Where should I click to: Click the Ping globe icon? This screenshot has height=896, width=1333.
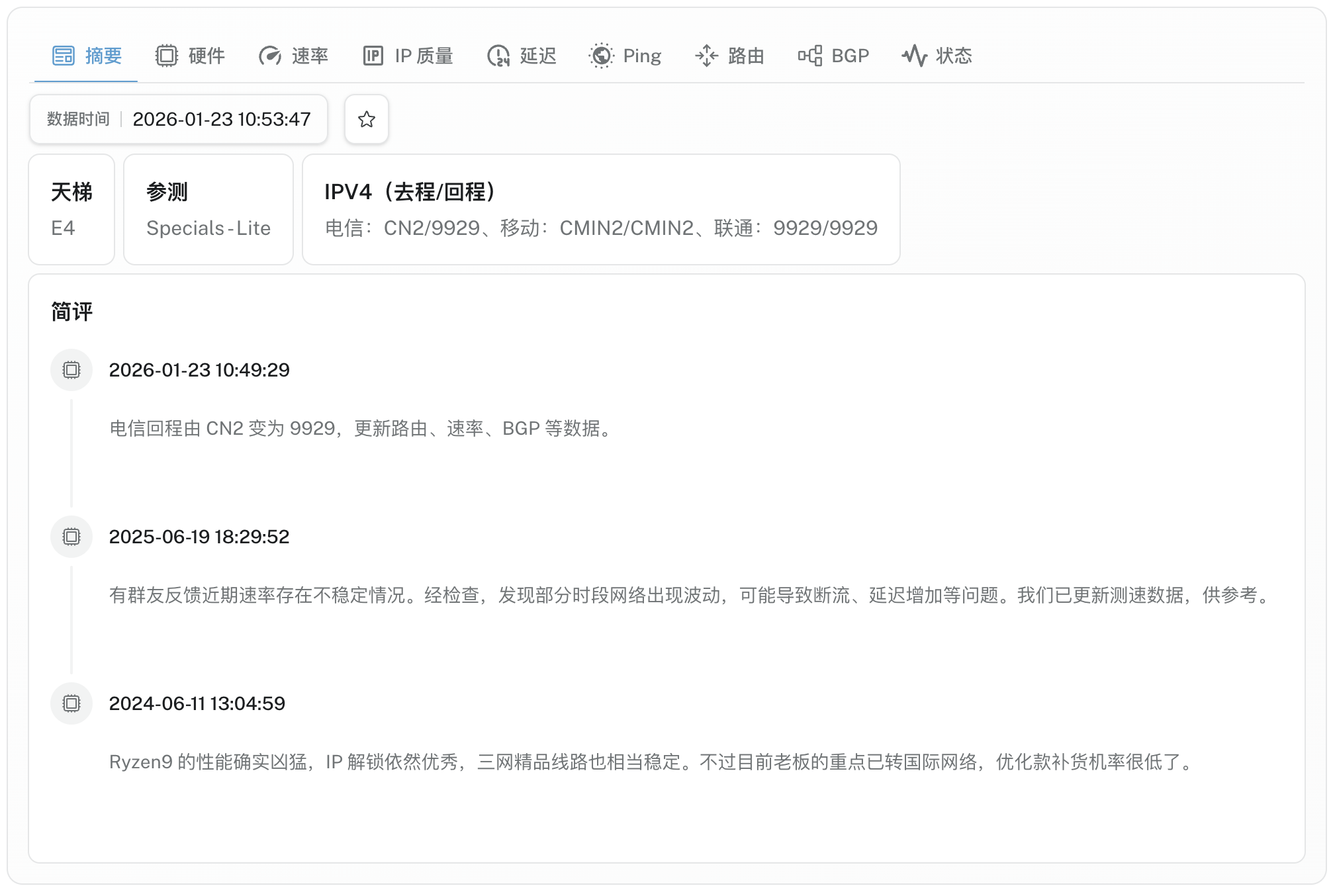[x=601, y=56]
